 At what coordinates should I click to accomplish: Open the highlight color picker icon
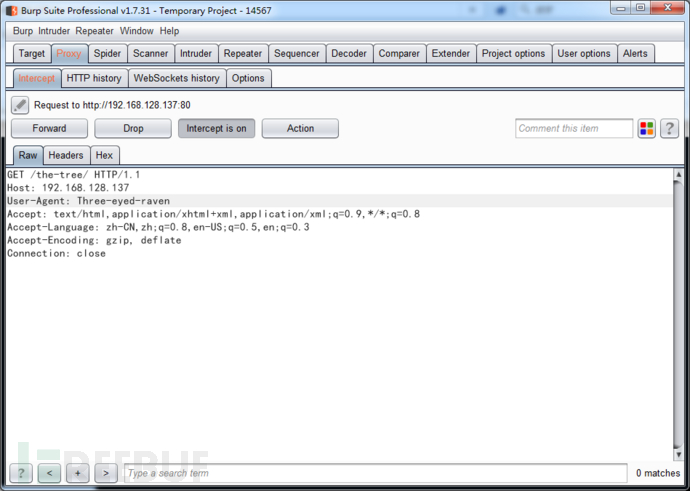click(x=646, y=128)
